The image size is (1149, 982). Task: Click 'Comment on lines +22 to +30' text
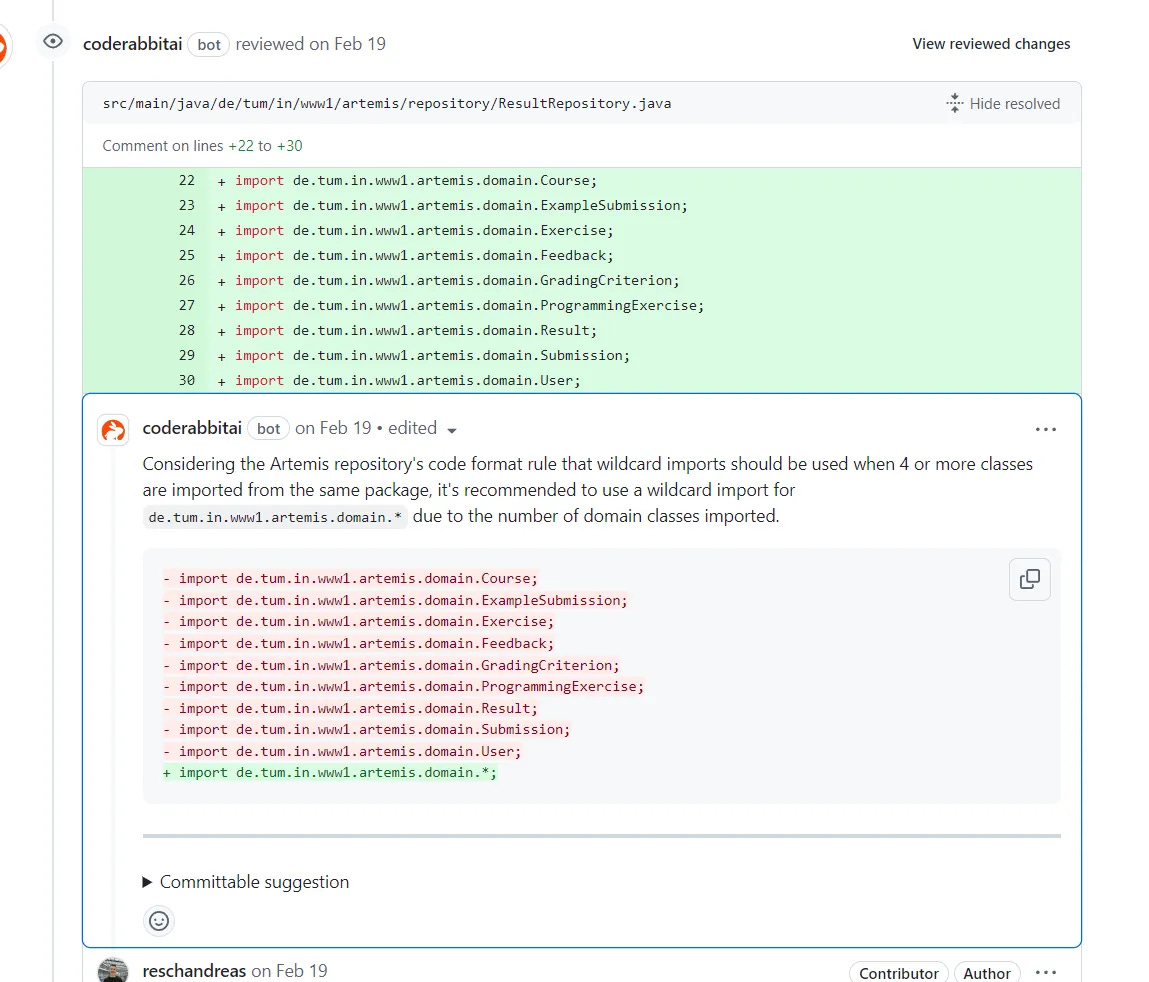[202, 146]
